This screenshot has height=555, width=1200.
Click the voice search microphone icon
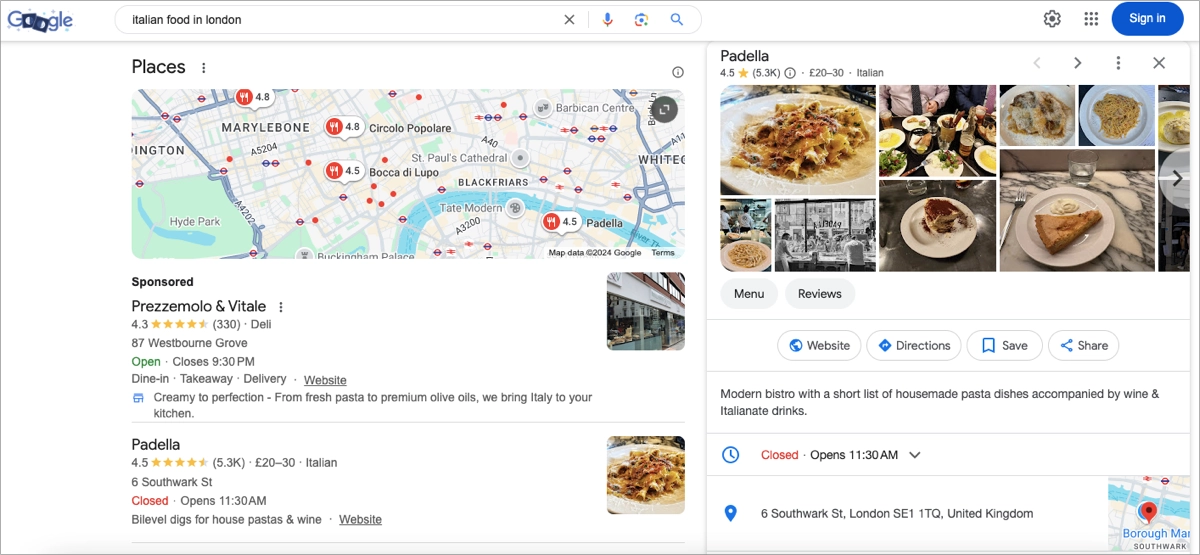[607, 19]
